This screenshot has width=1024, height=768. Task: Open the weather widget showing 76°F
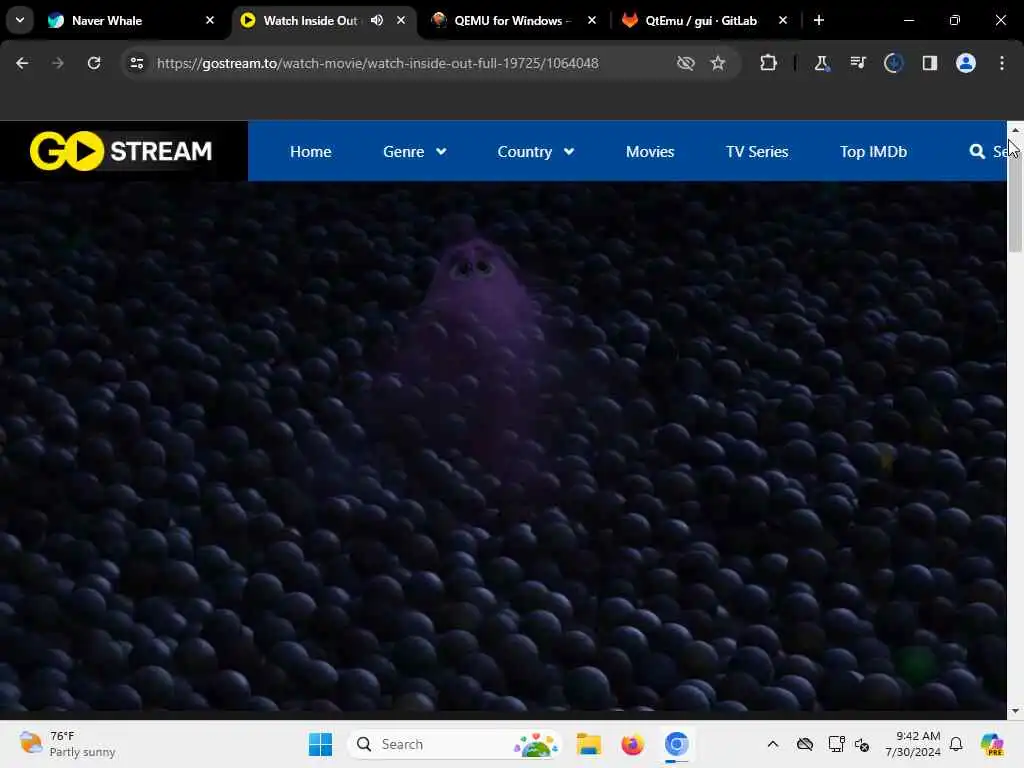click(67, 744)
